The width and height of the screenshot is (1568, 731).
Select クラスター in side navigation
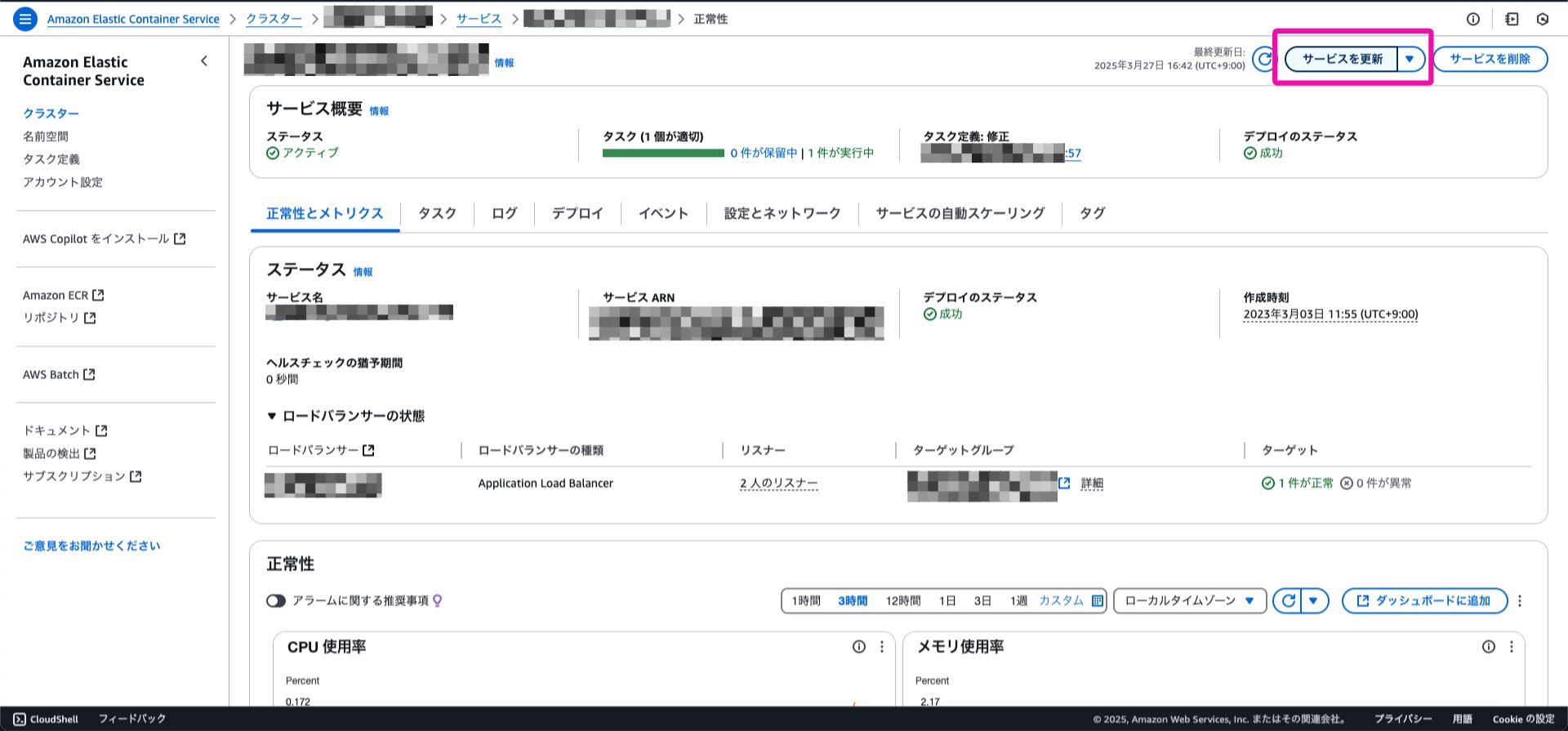(x=51, y=114)
